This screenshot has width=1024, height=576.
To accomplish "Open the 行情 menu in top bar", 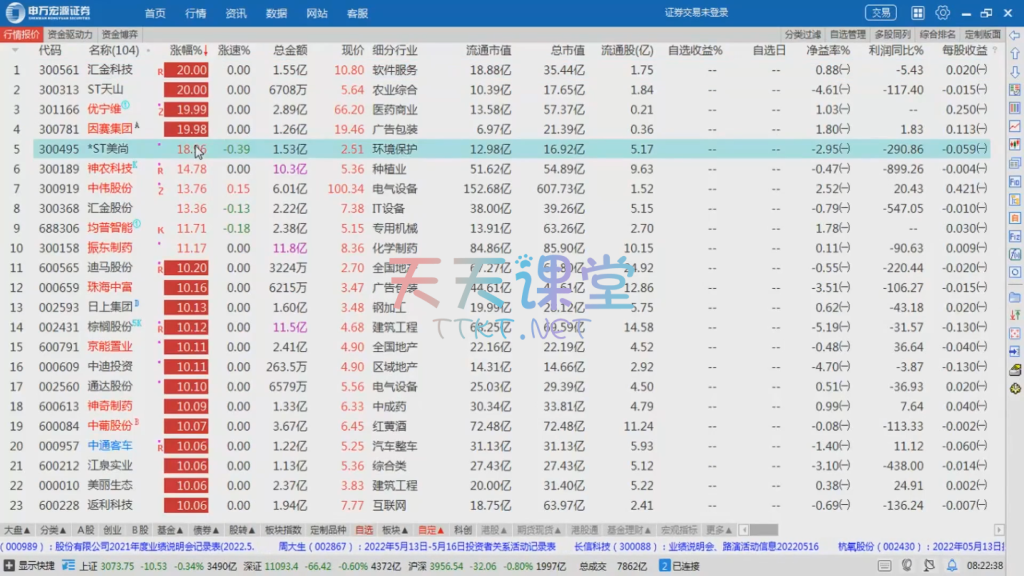I will [x=196, y=13].
